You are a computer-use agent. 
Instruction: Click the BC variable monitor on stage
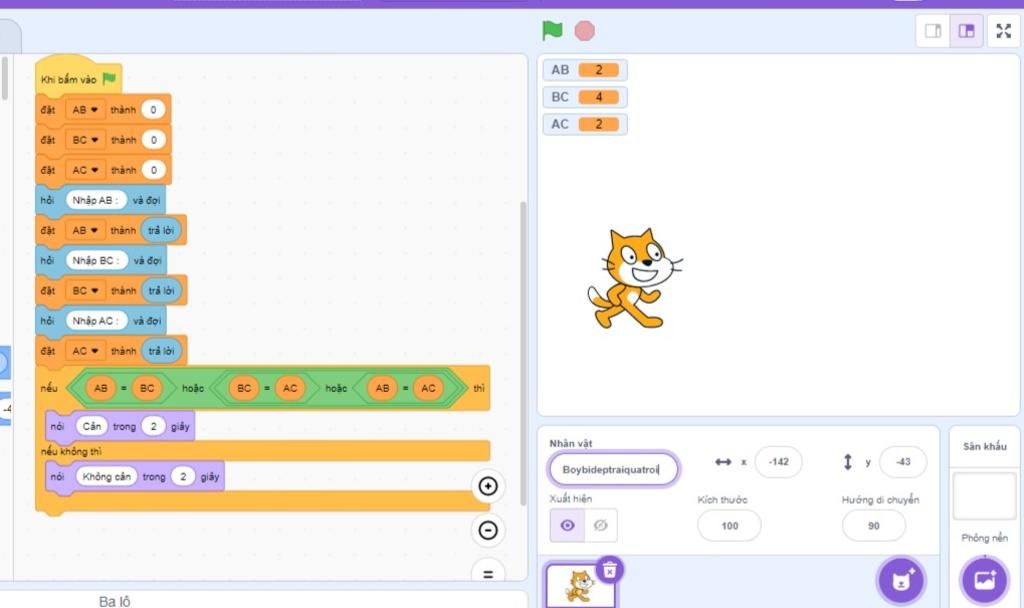click(585, 97)
